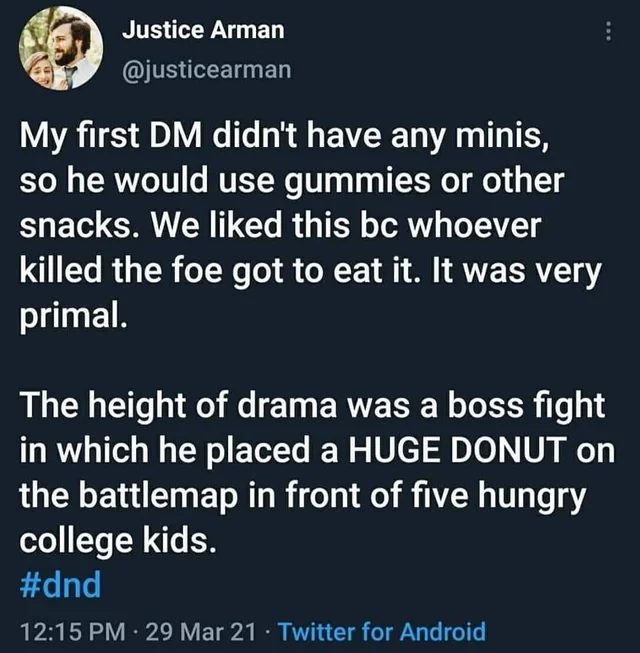Open the Justice Arman display name link
640x653 pixels.
click(x=203, y=30)
